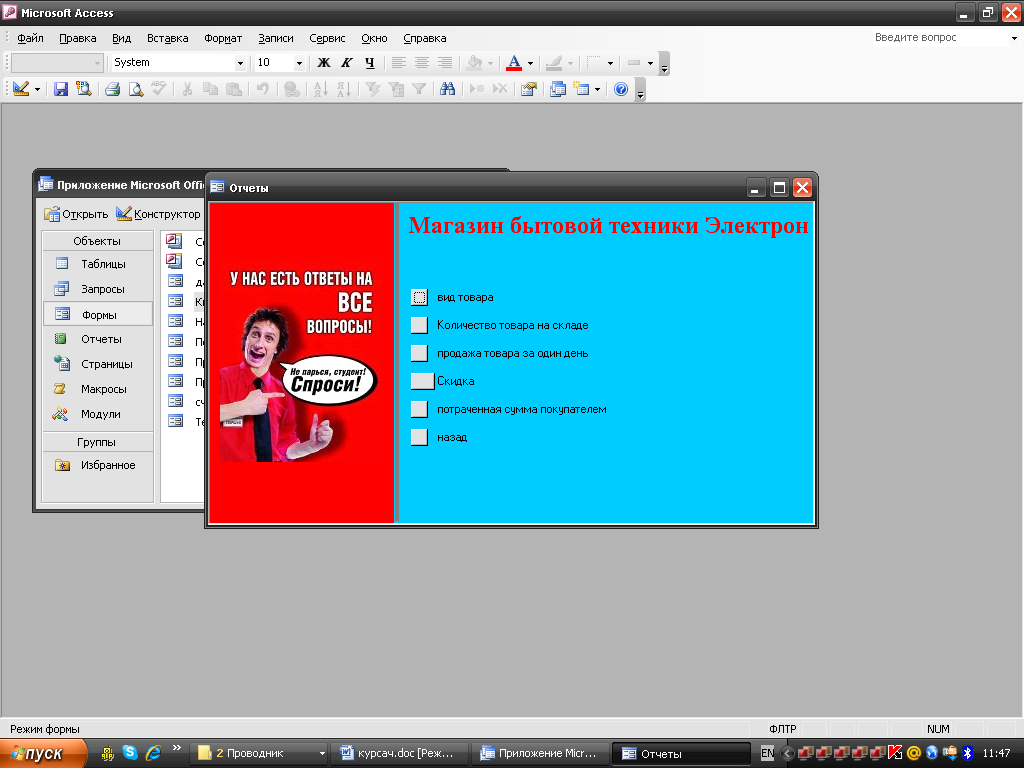The image size is (1024, 768).
Task: Click the Apply Filter funnel icon
Action: 419,89
